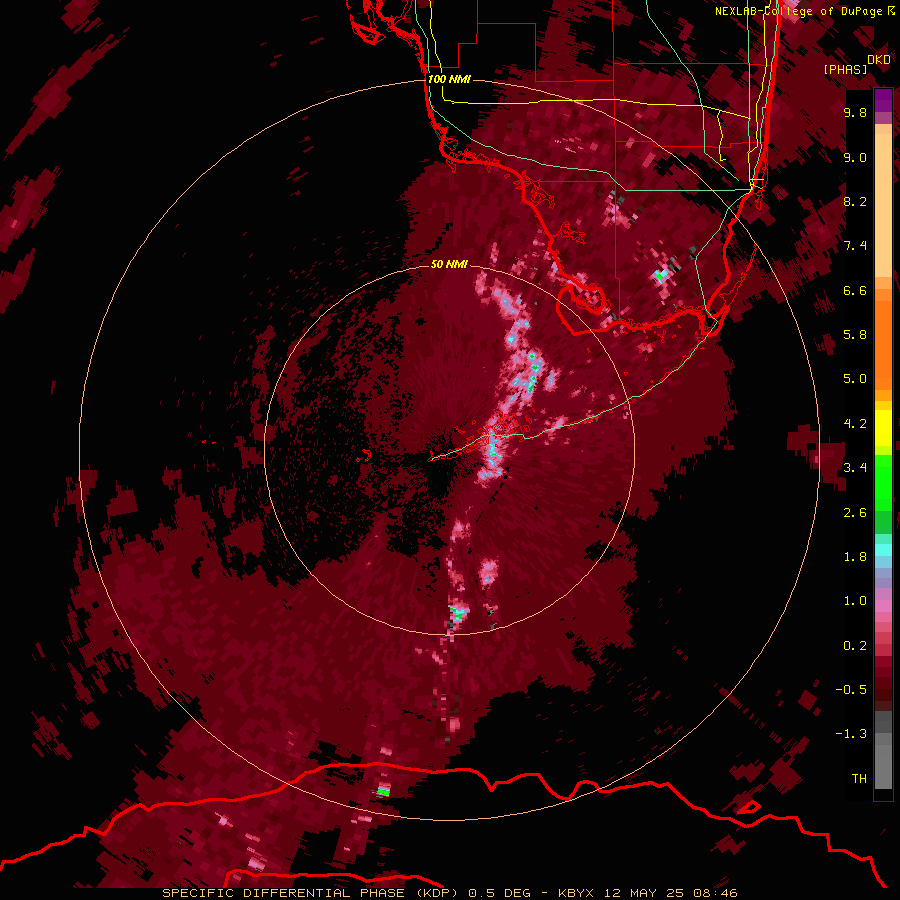
Task: Click the 8.2 color scale label
Action: point(855,201)
